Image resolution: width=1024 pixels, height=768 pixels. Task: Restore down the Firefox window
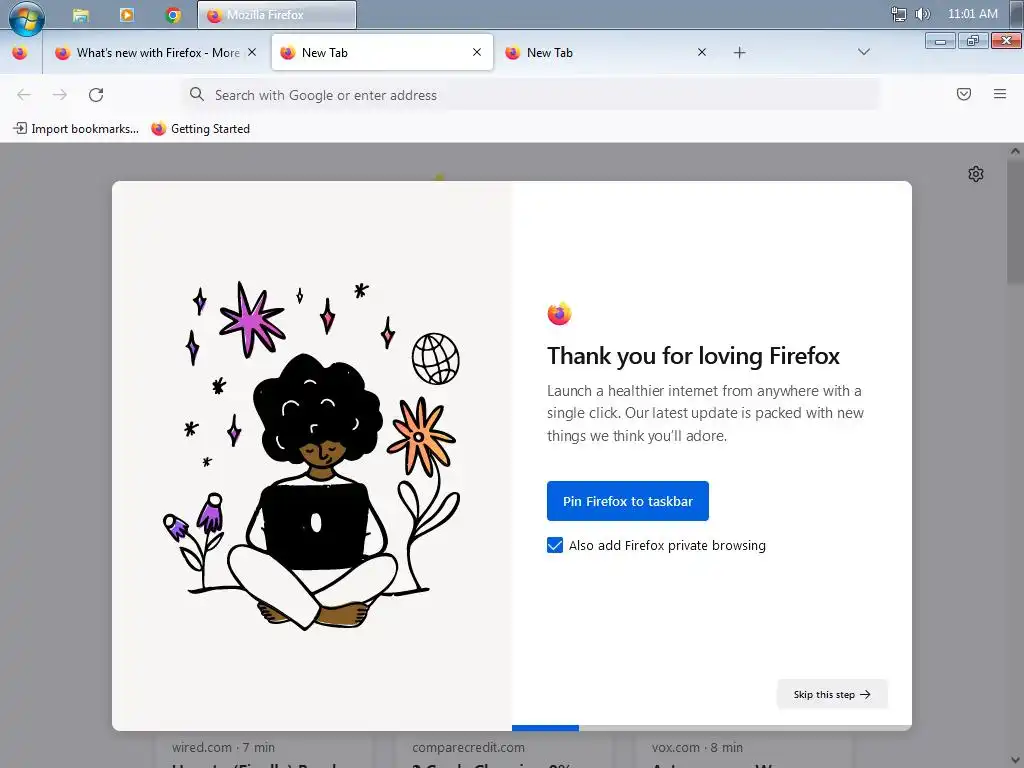pyautogui.click(x=972, y=41)
